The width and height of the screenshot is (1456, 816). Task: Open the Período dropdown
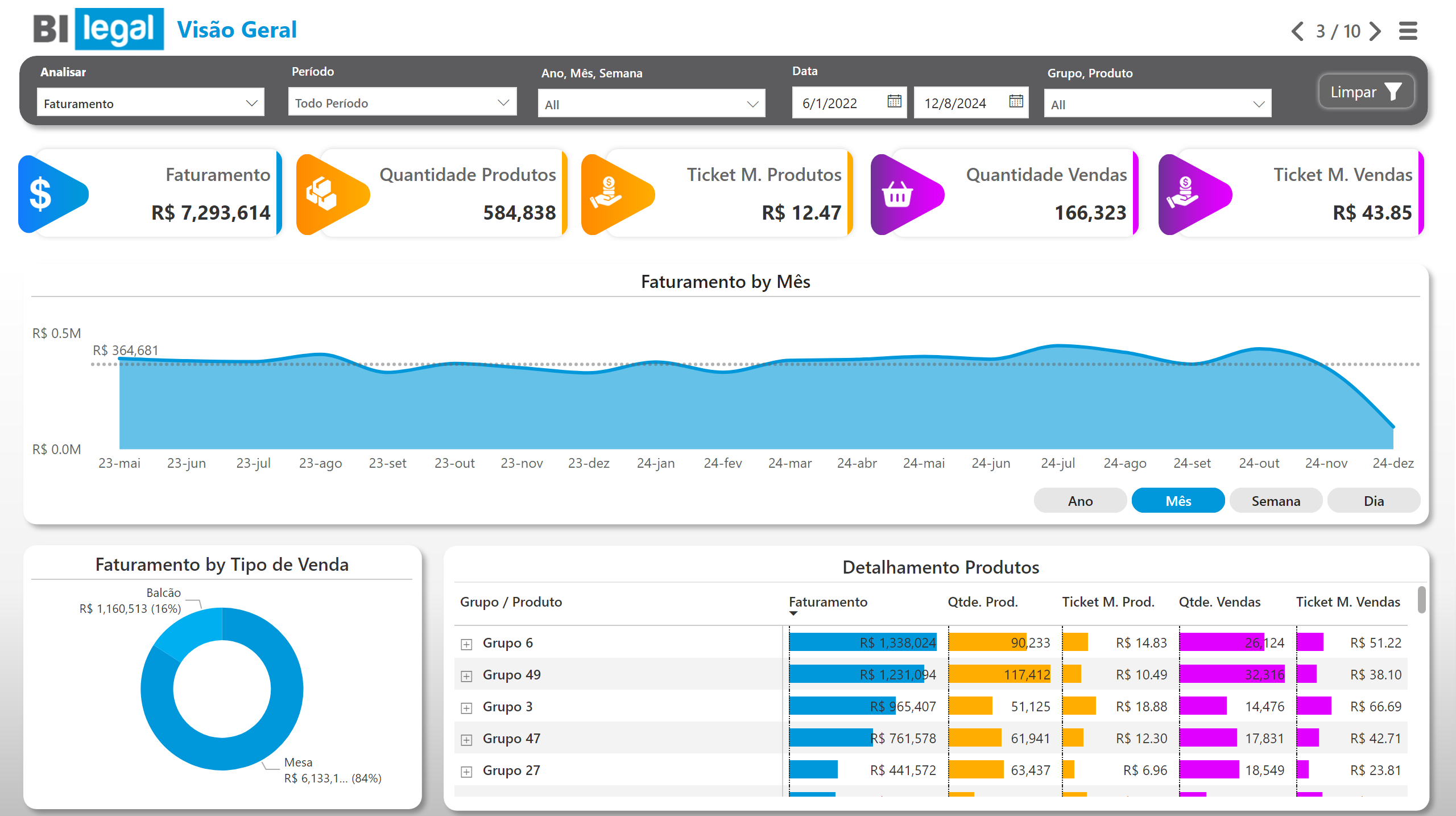[x=402, y=102]
